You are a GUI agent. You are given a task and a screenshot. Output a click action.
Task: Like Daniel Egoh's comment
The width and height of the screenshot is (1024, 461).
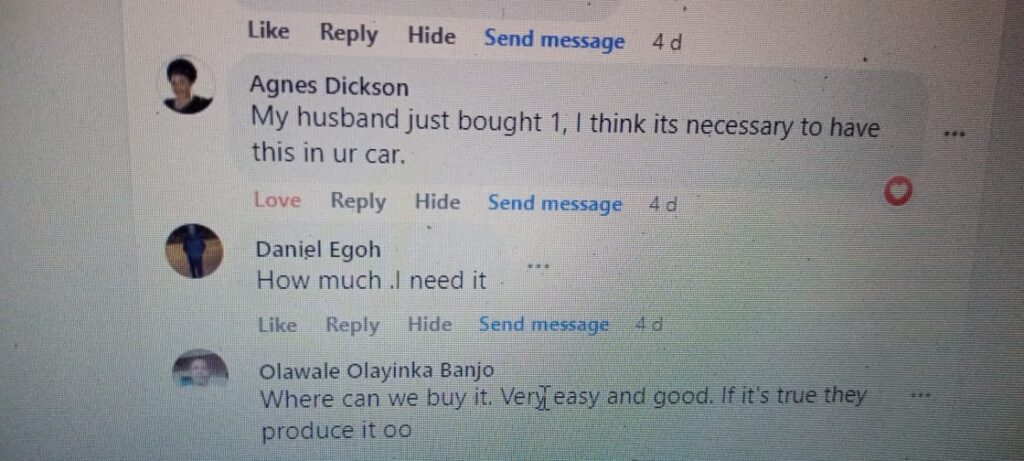click(x=277, y=325)
